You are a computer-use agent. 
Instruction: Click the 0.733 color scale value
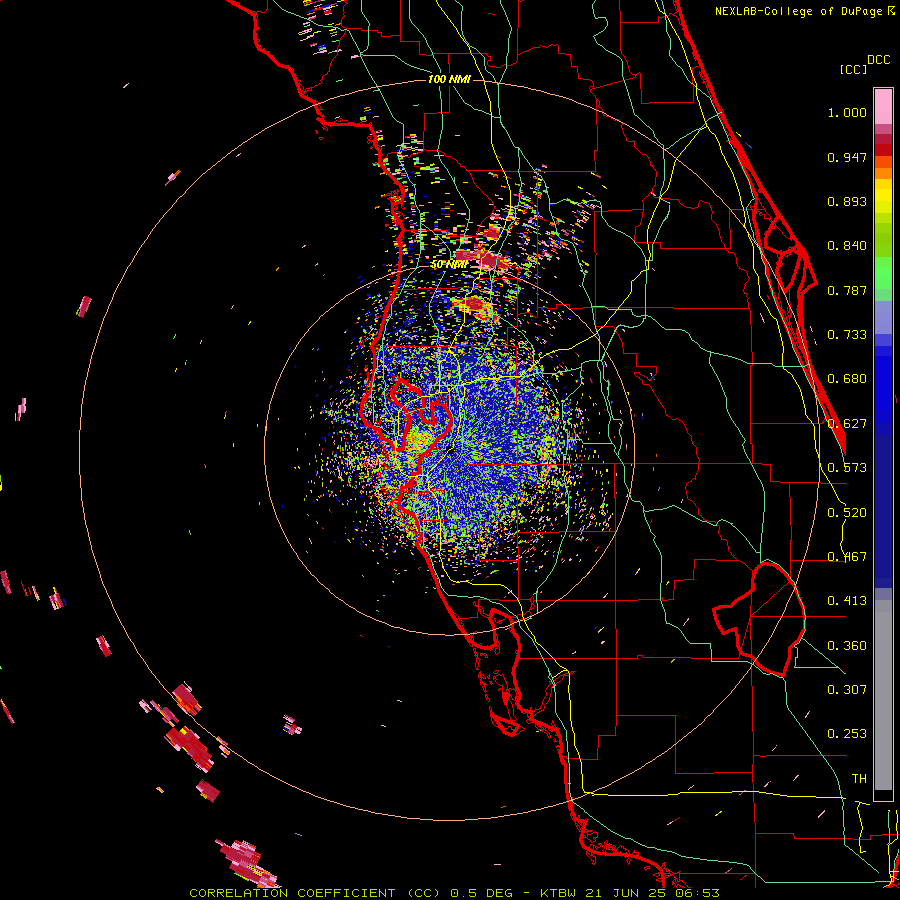847,335
